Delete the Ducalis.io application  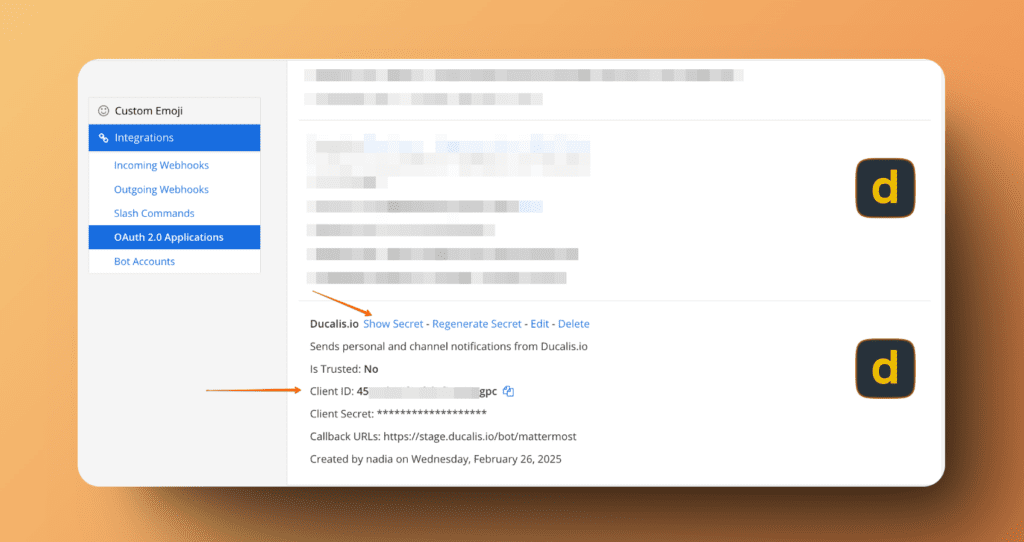pos(574,324)
